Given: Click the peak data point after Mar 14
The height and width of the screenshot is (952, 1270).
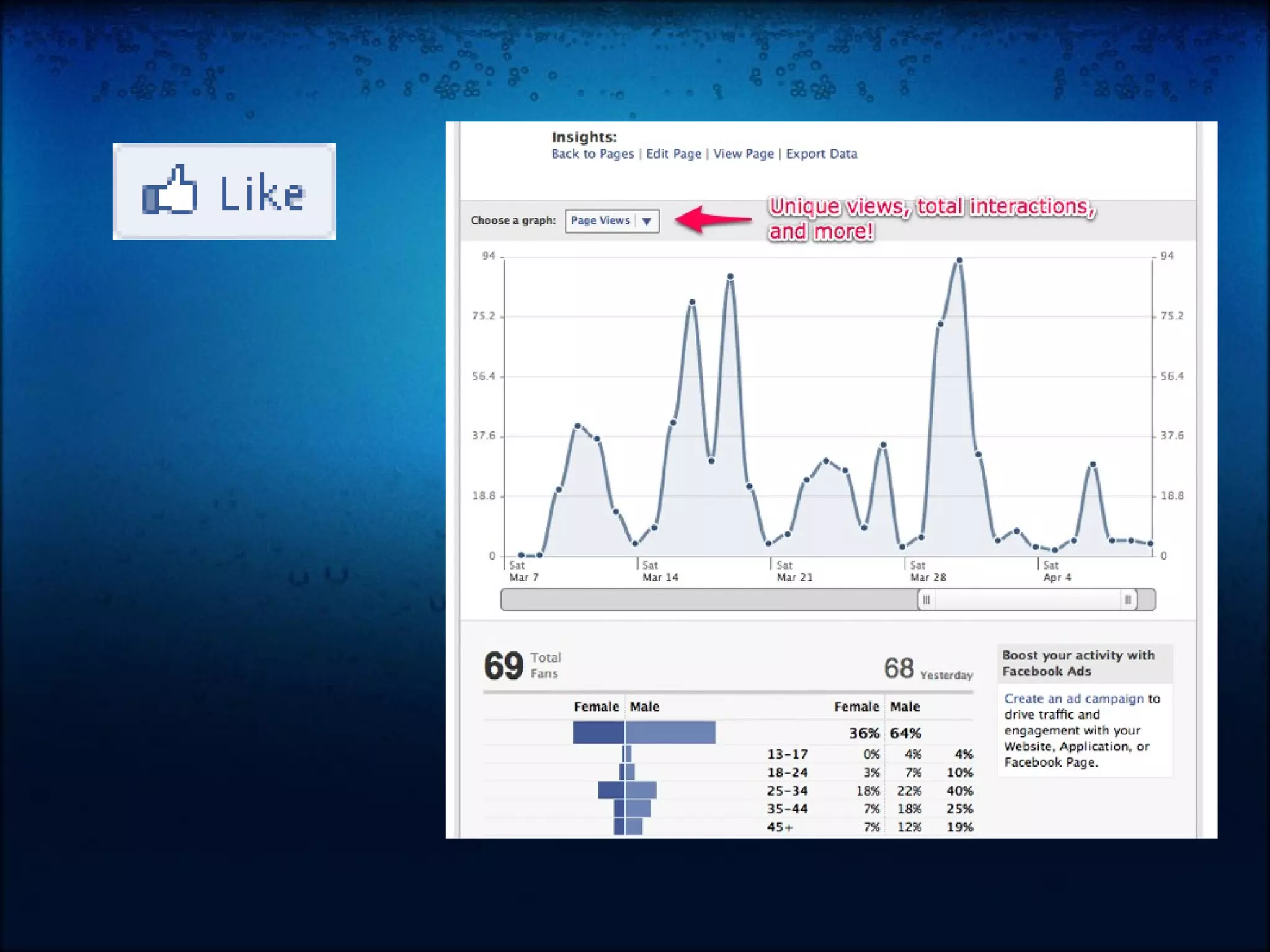Looking at the screenshot, I should point(730,276).
